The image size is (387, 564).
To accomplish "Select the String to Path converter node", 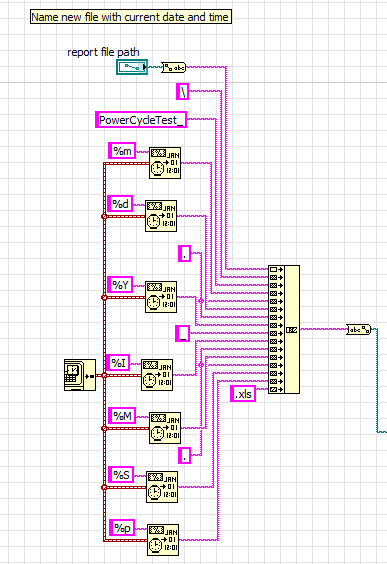I will 359,329.
